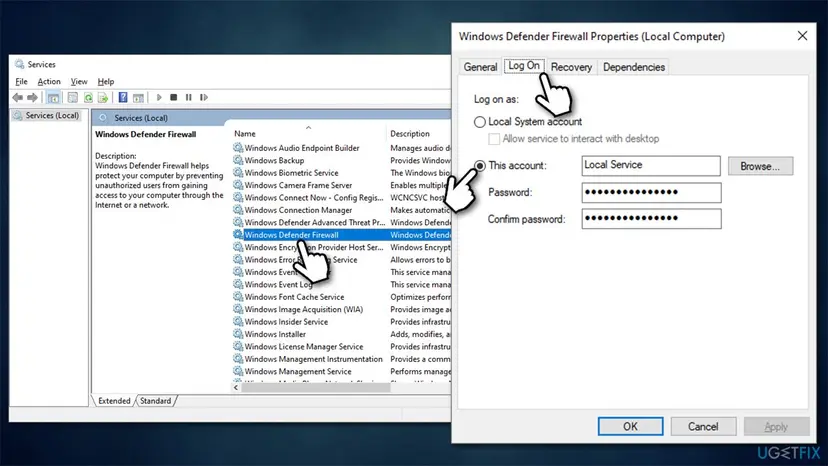Select the Local System account radio button
828x466 pixels.
(x=479, y=122)
